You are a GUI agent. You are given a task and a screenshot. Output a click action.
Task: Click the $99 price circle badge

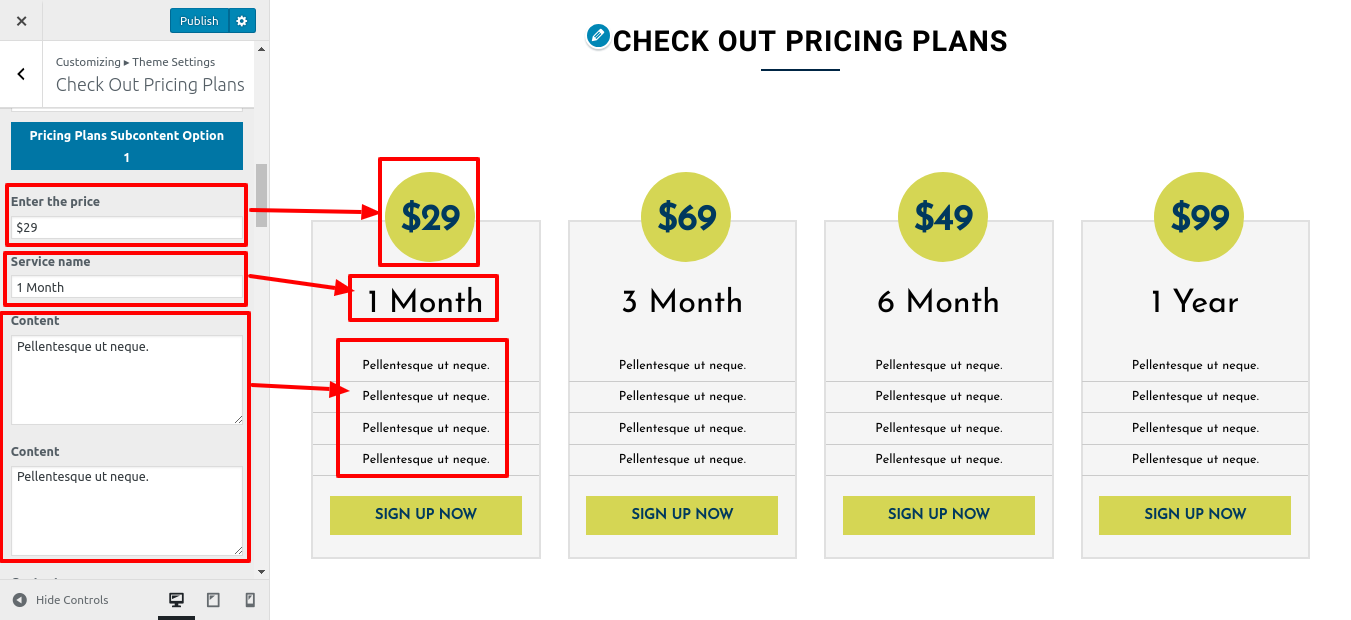1198,217
